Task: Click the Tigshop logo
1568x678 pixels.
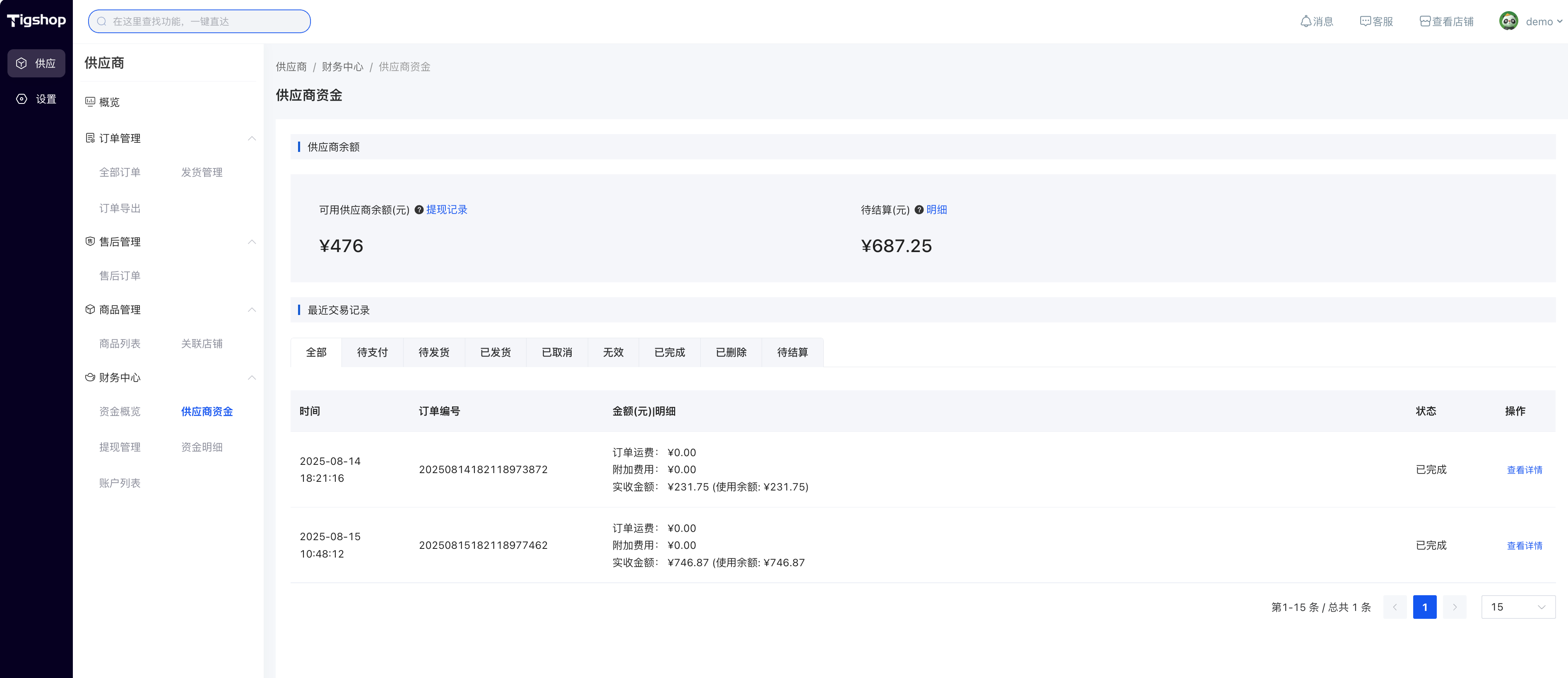Action: 36,21
